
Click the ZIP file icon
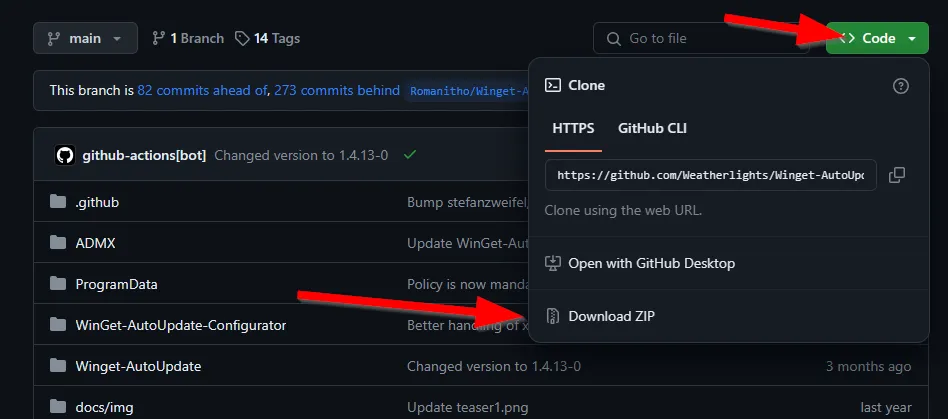click(x=552, y=316)
